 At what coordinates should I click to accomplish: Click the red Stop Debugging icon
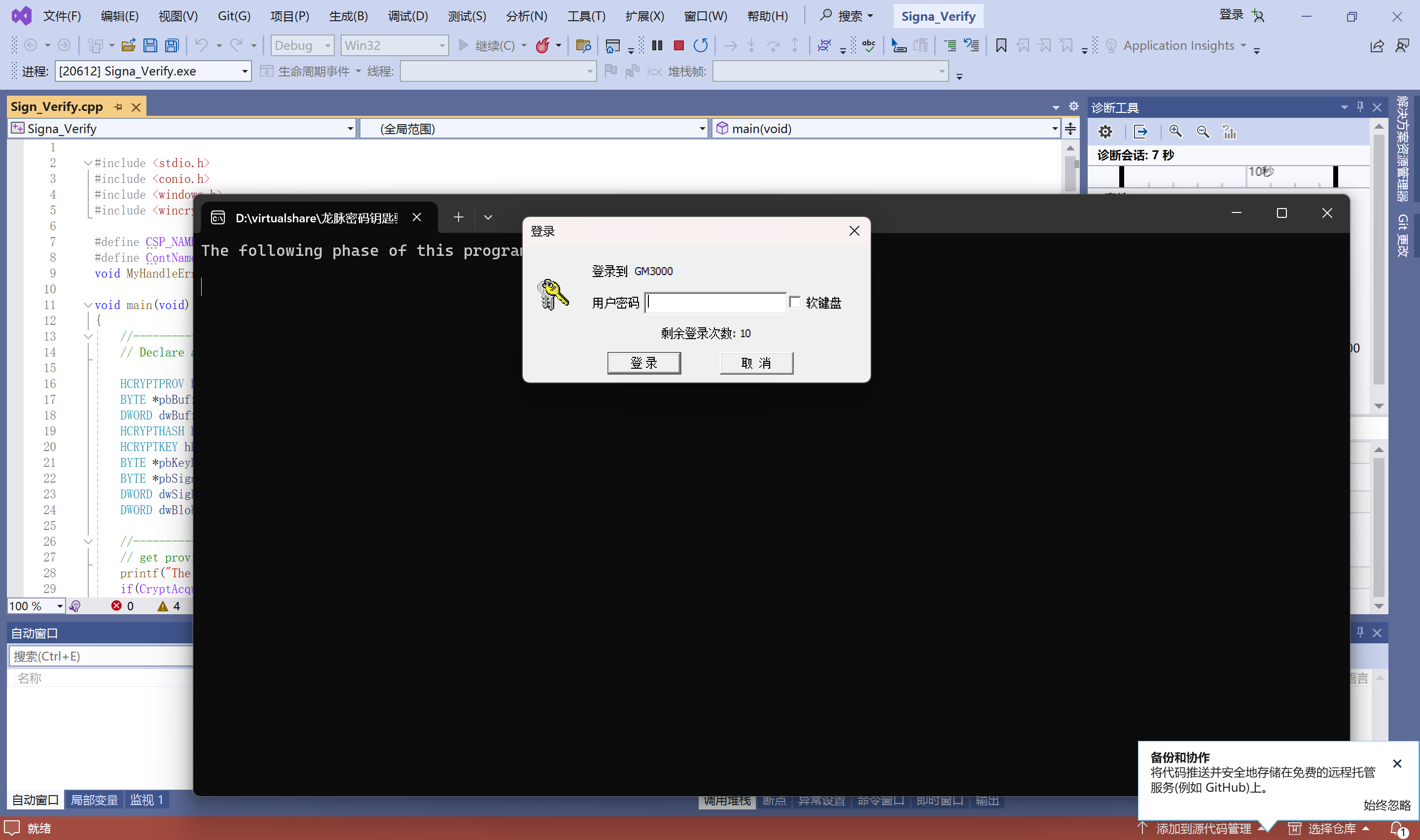tap(678, 45)
